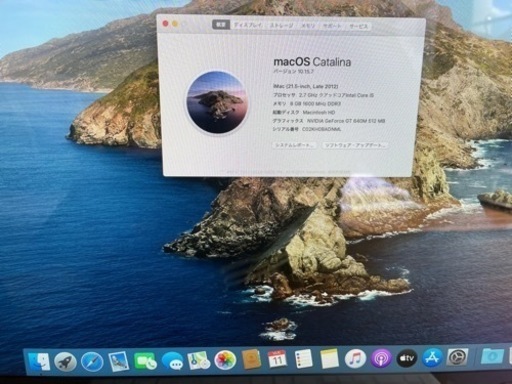Screen dimensions: 512x384
Task: Switch to the サポート tab
Action: (332, 26)
